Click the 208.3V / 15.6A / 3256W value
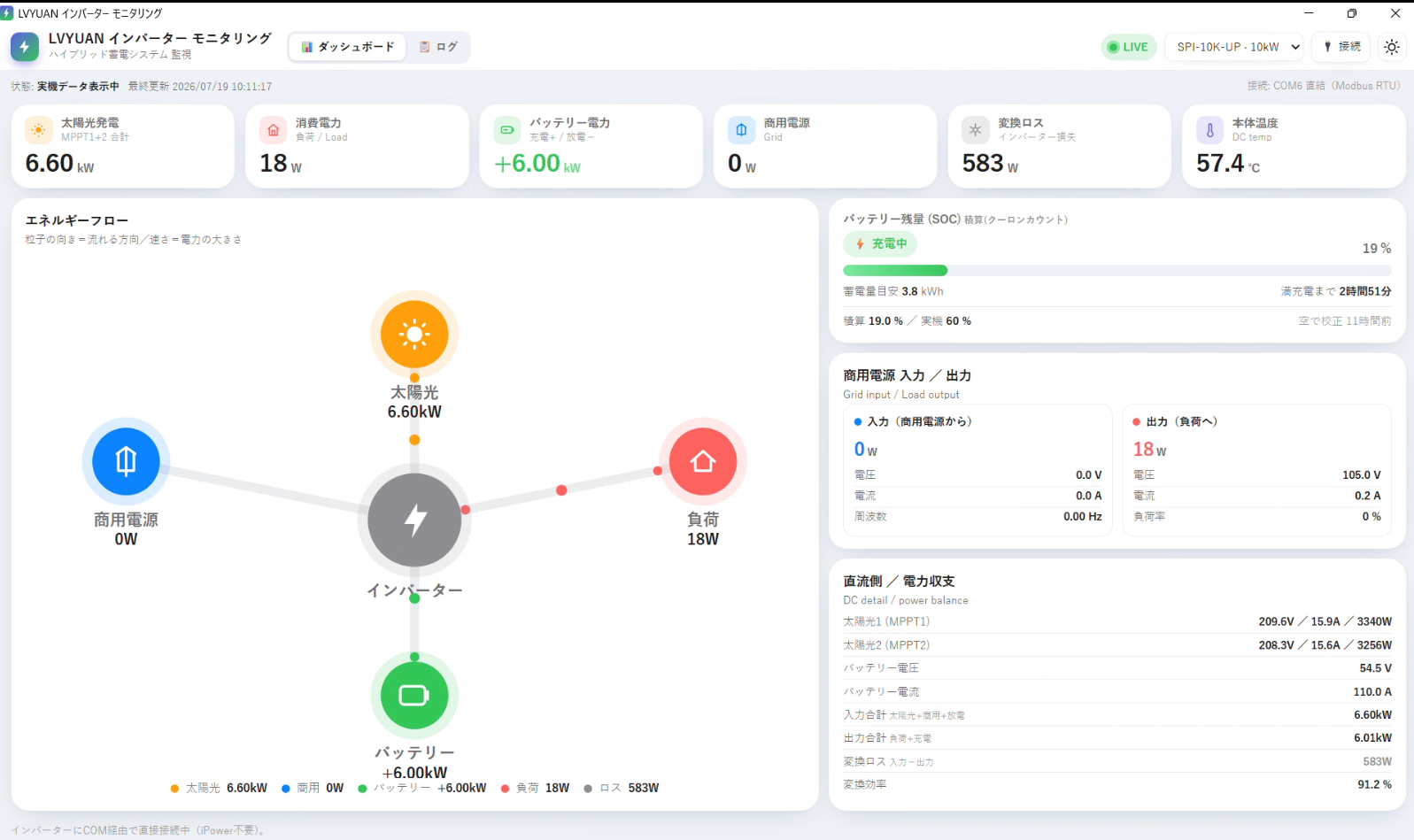The image size is (1414, 840). point(1325,645)
